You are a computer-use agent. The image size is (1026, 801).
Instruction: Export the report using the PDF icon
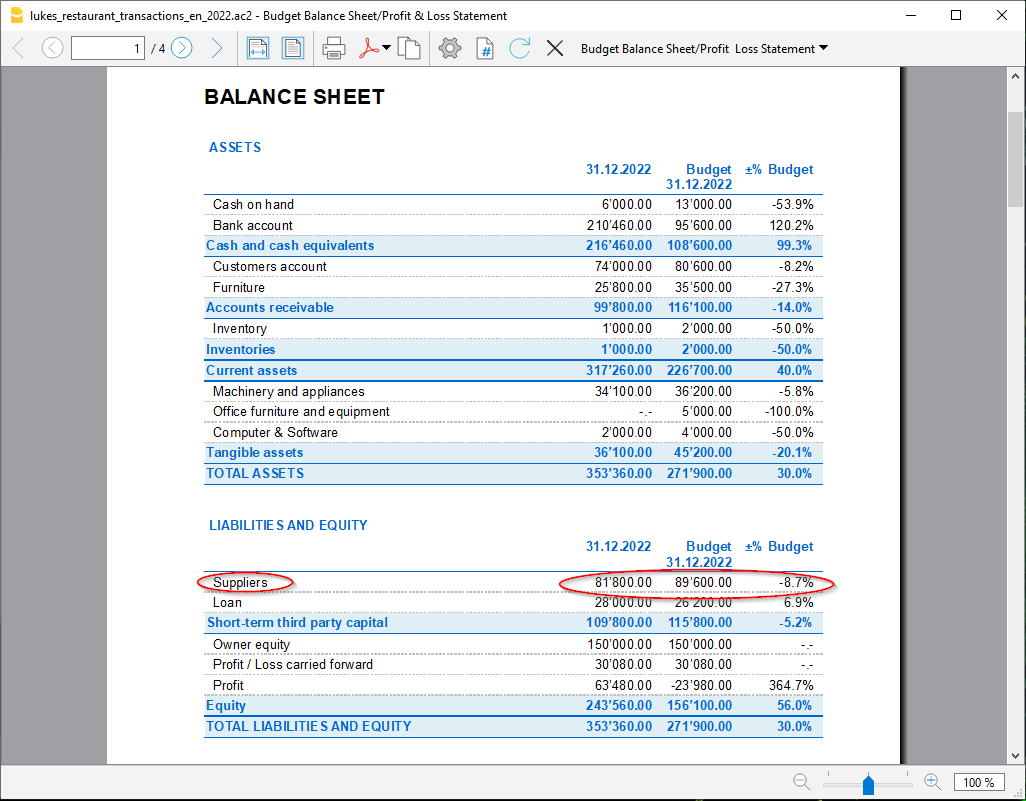click(368, 48)
